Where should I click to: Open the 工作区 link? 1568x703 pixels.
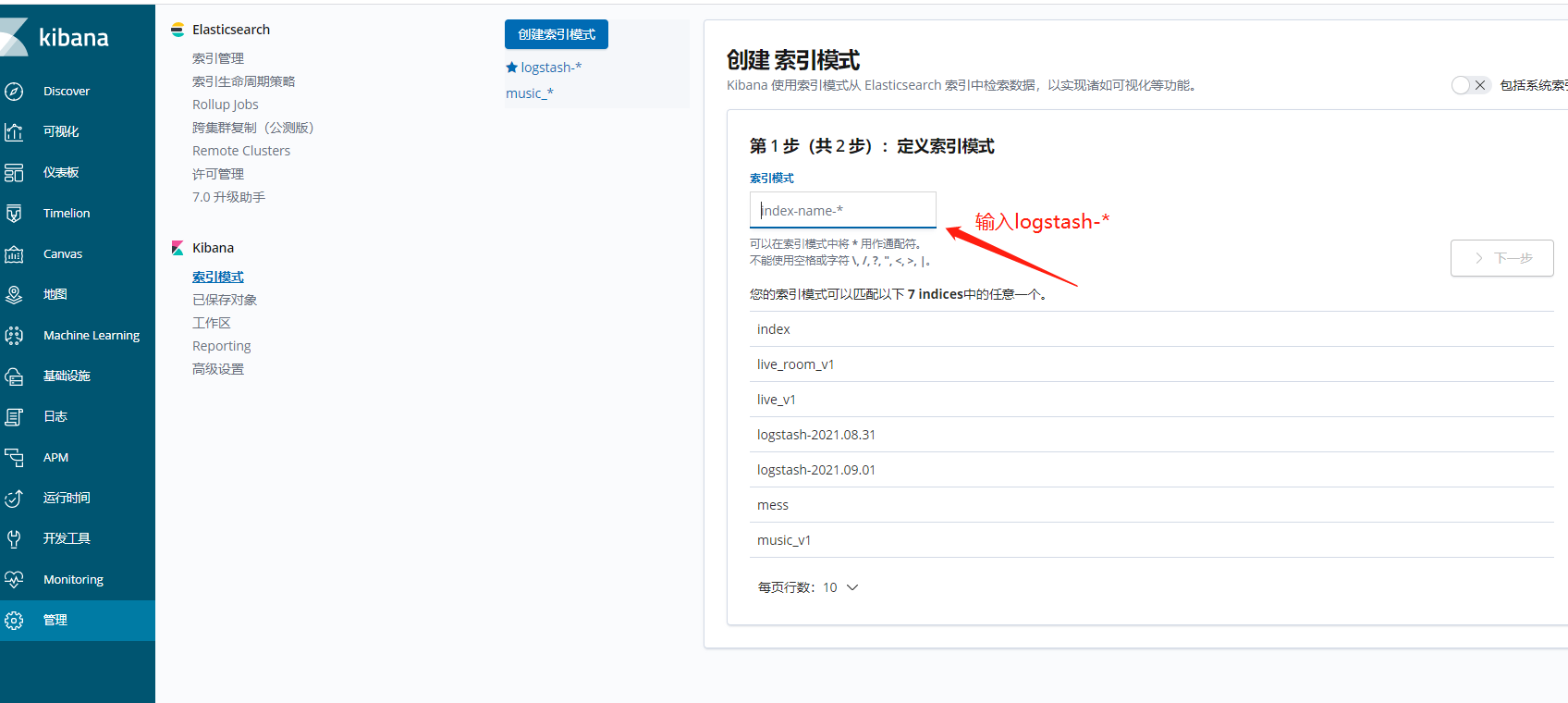pos(212,323)
